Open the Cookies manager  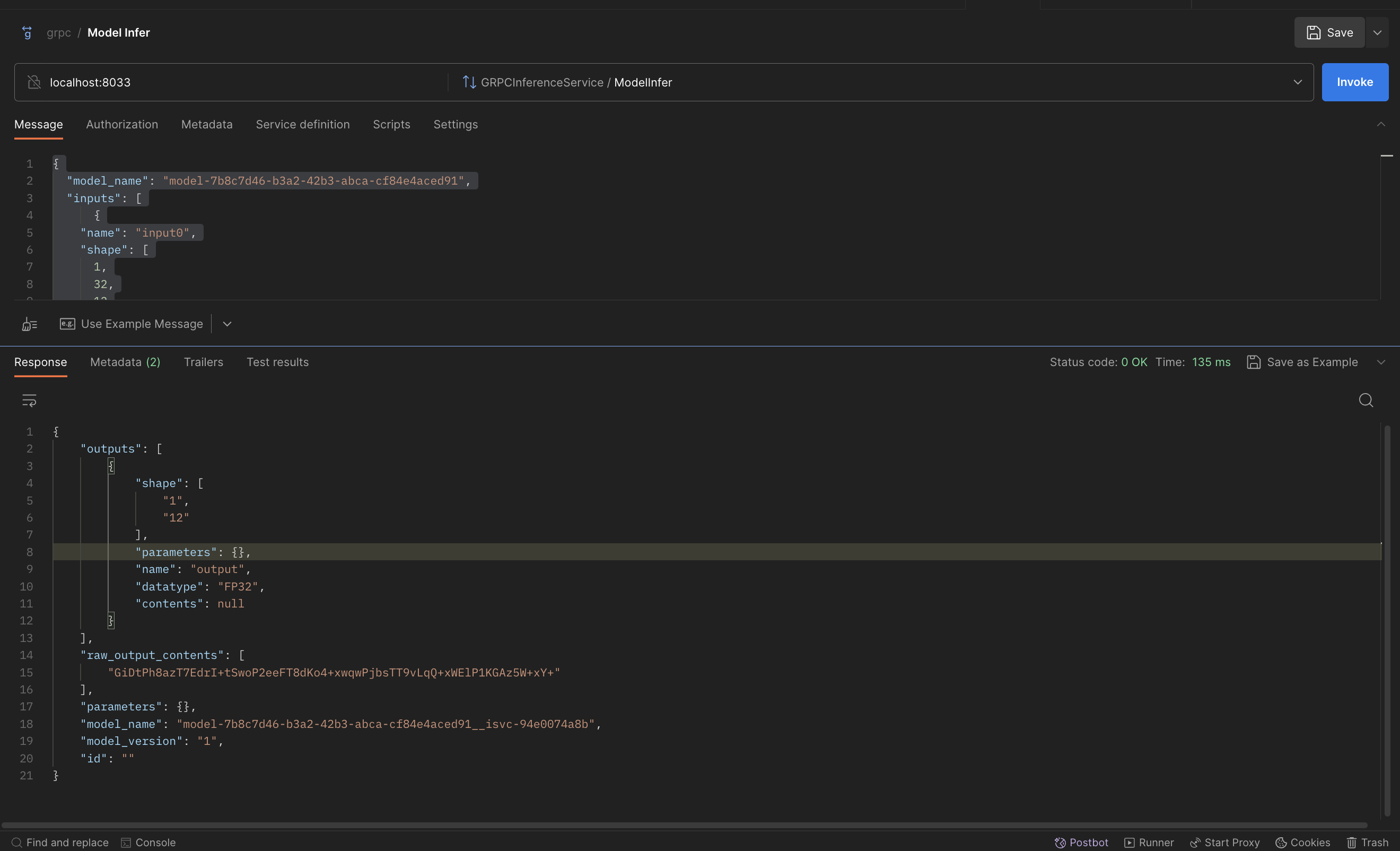point(1303,843)
